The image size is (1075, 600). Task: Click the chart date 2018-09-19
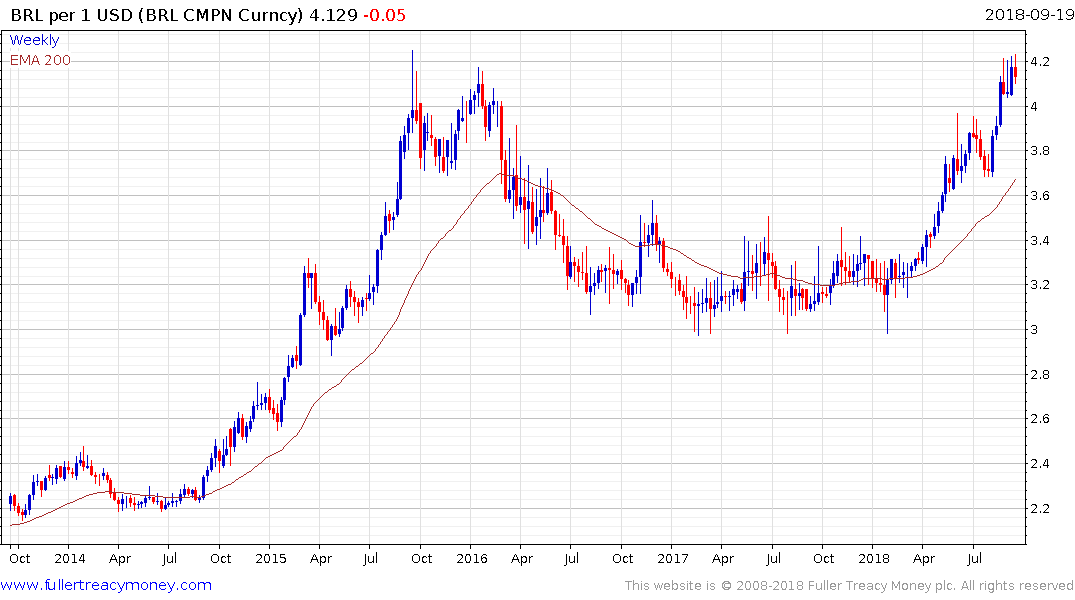click(x=1029, y=14)
